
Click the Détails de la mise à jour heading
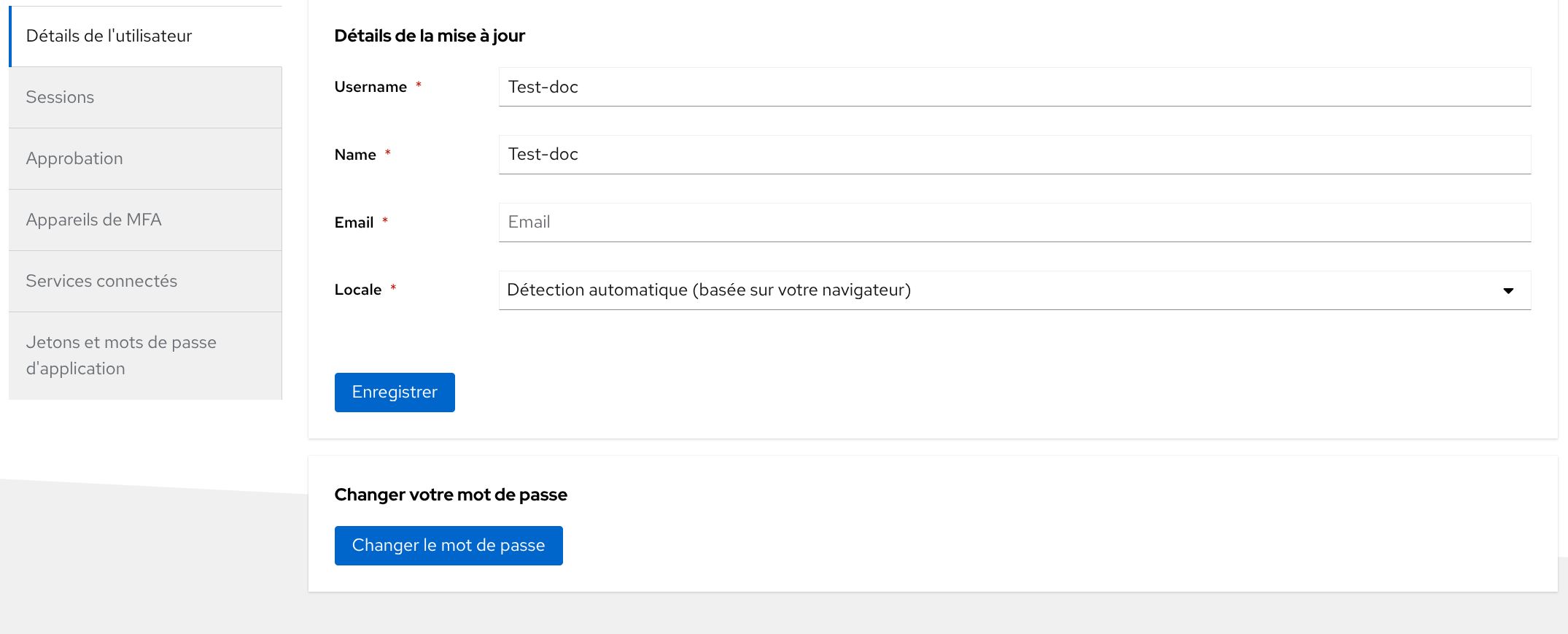pos(430,36)
